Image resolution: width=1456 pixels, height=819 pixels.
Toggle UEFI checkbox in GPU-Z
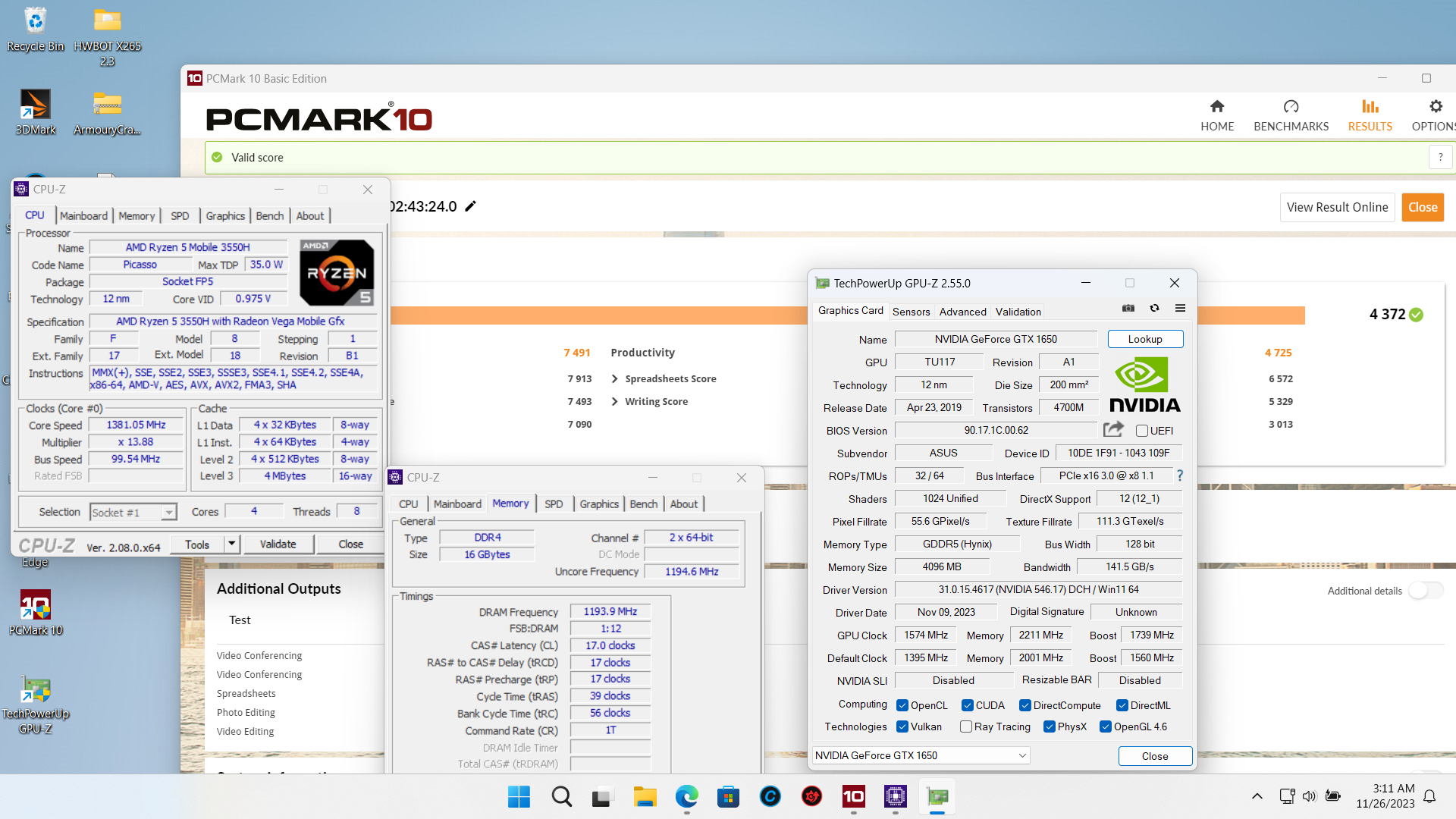1141,431
